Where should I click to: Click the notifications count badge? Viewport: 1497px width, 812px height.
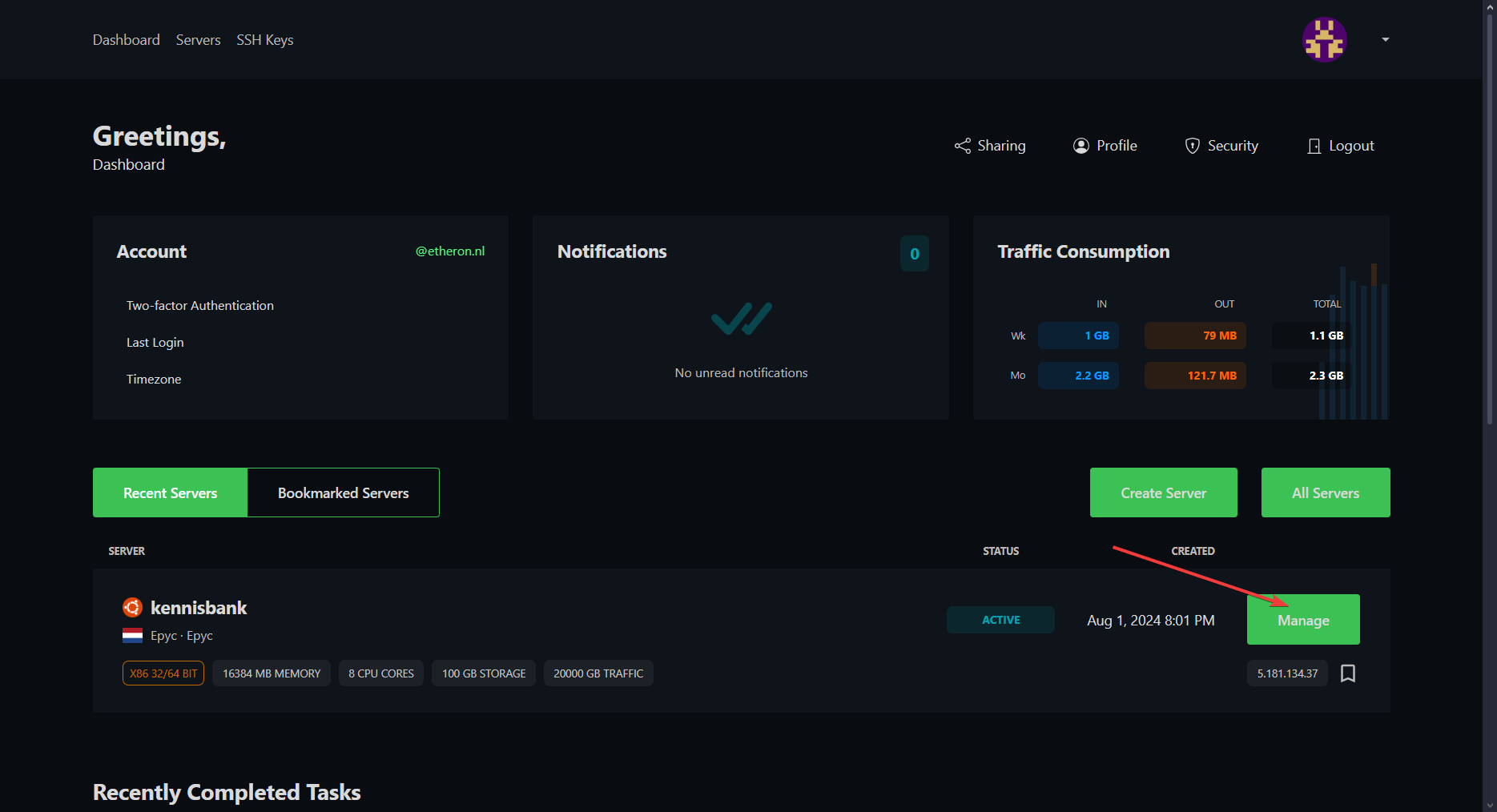914,254
